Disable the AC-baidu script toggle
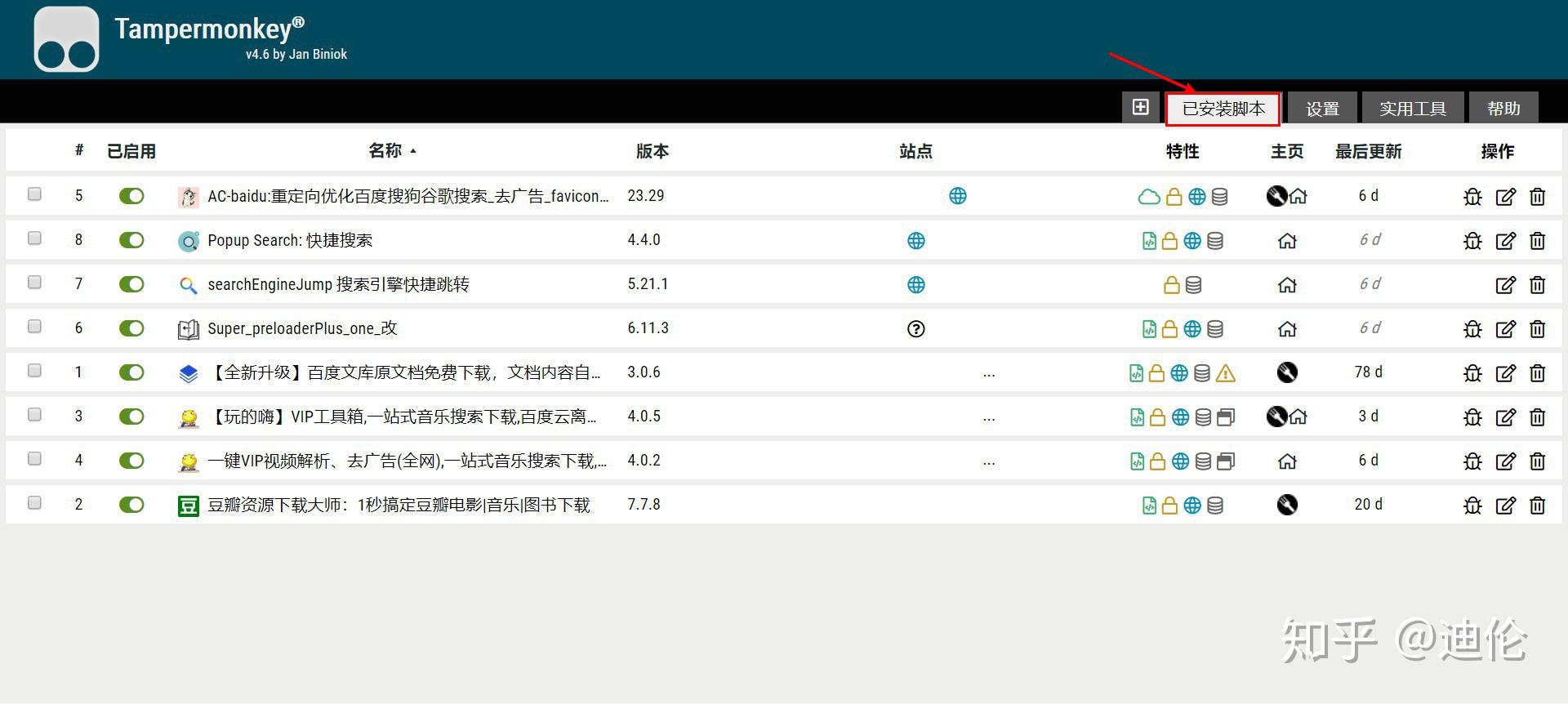This screenshot has width=1568, height=704. tap(131, 196)
